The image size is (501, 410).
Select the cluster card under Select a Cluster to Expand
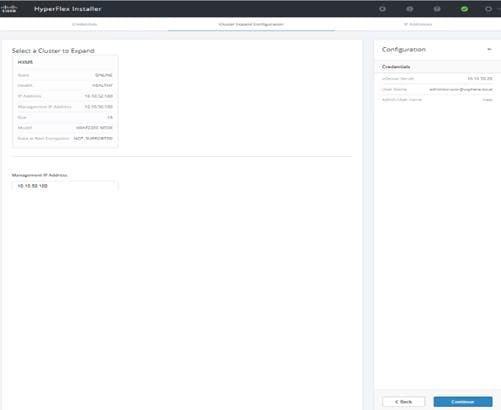click(65, 101)
